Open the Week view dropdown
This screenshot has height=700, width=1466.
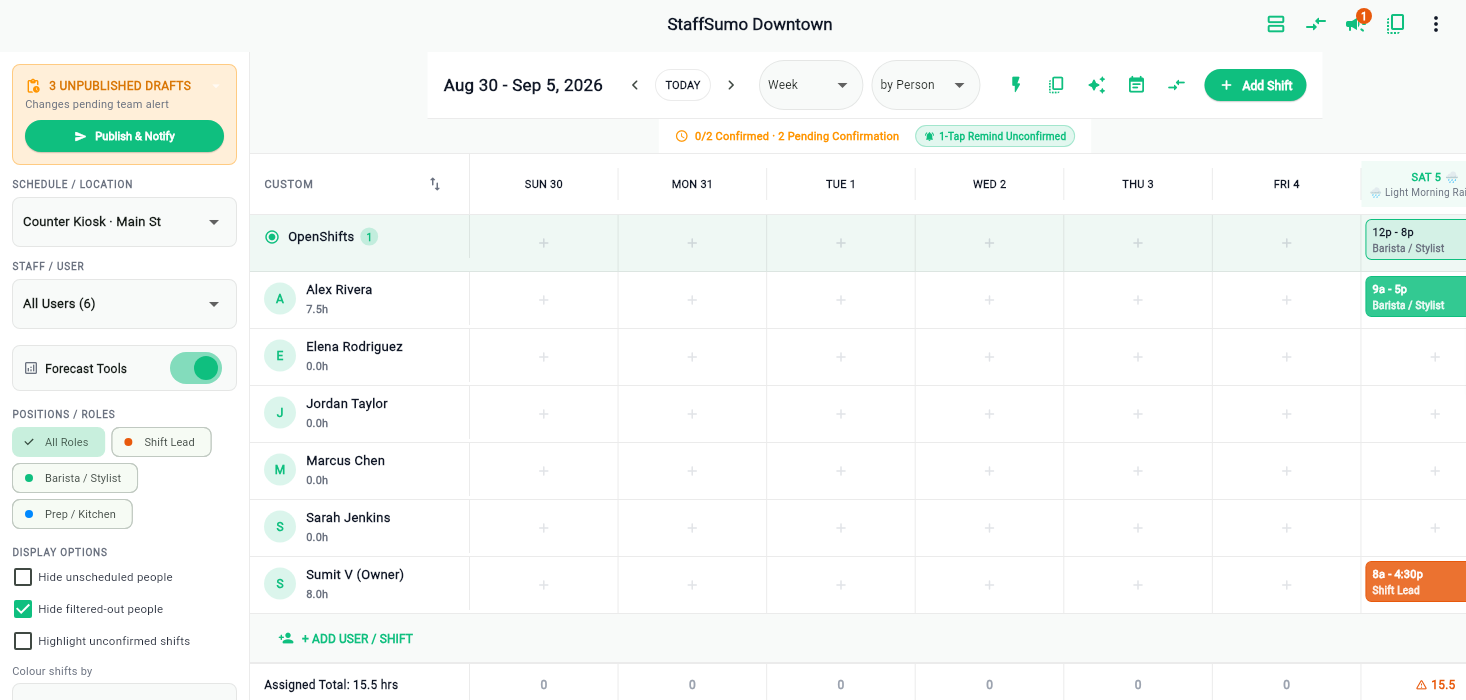click(811, 85)
